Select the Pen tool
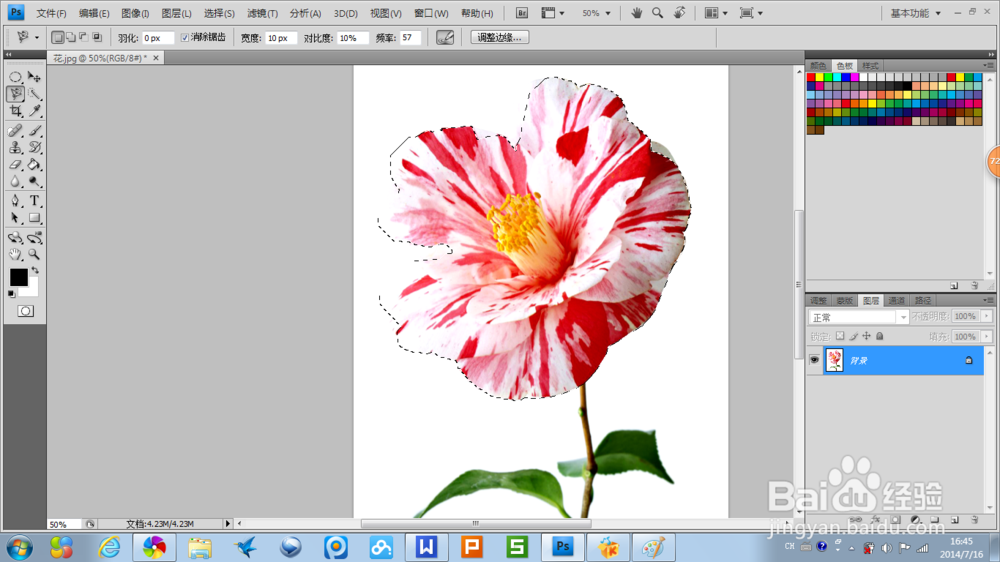Viewport: 1000px width, 562px height. 15,201
